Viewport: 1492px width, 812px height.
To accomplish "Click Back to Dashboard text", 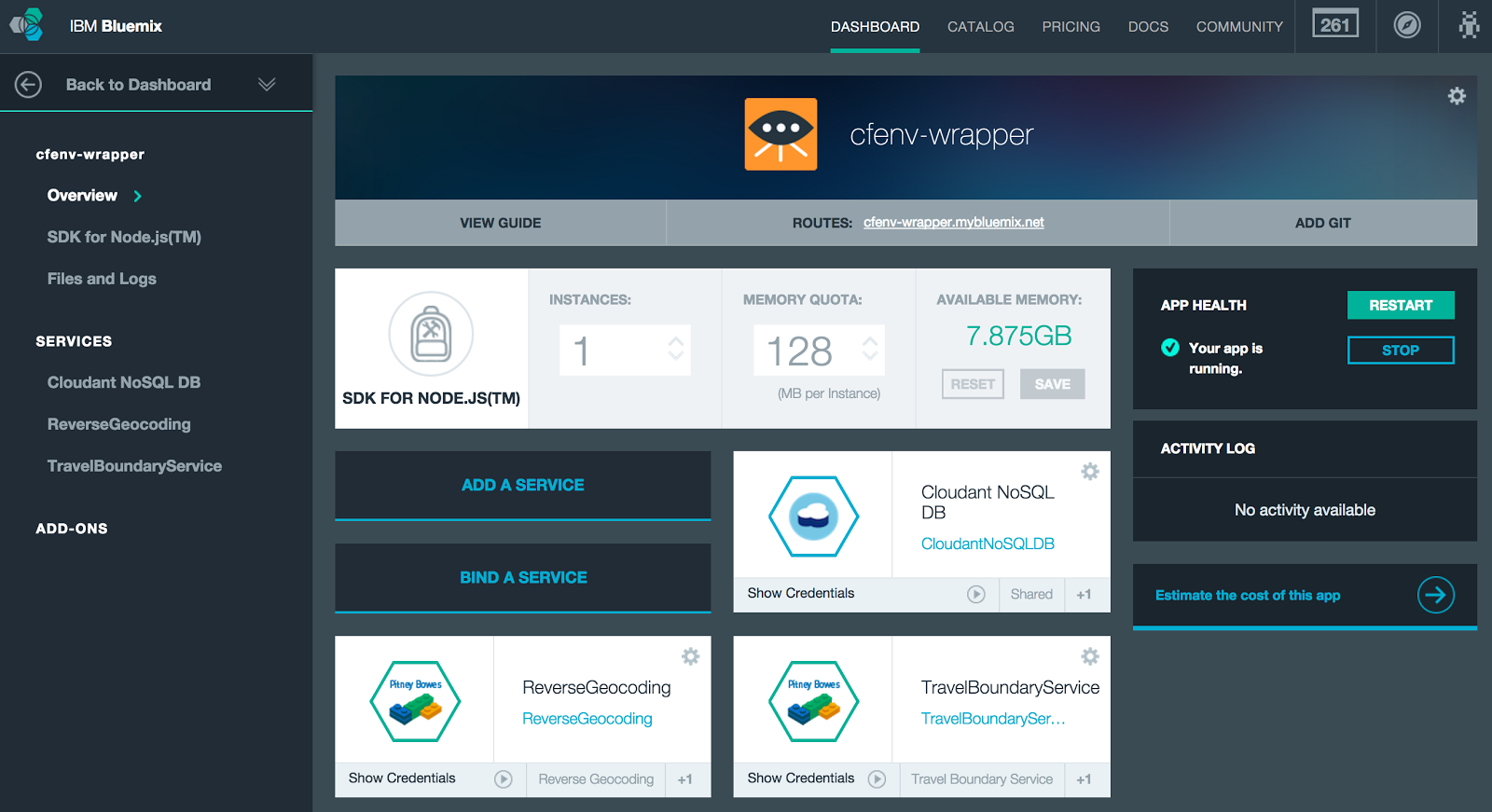I will pyautogui.click(x=138, y=85).
